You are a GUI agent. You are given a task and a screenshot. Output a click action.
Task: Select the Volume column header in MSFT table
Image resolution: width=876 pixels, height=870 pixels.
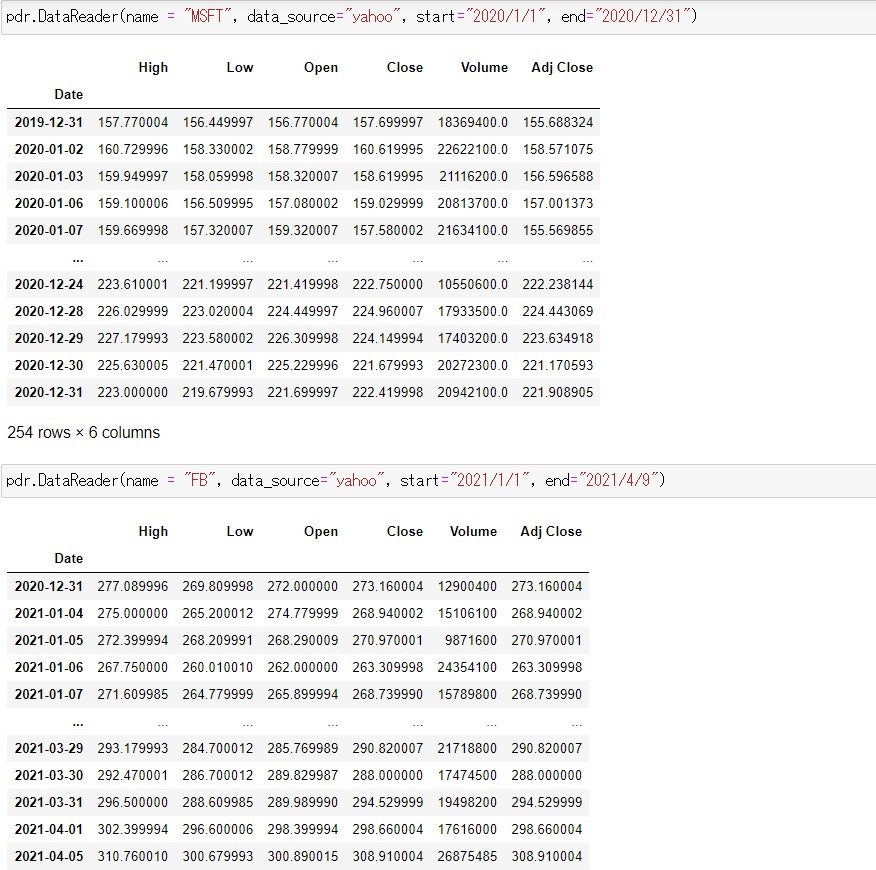click(484, 68)
